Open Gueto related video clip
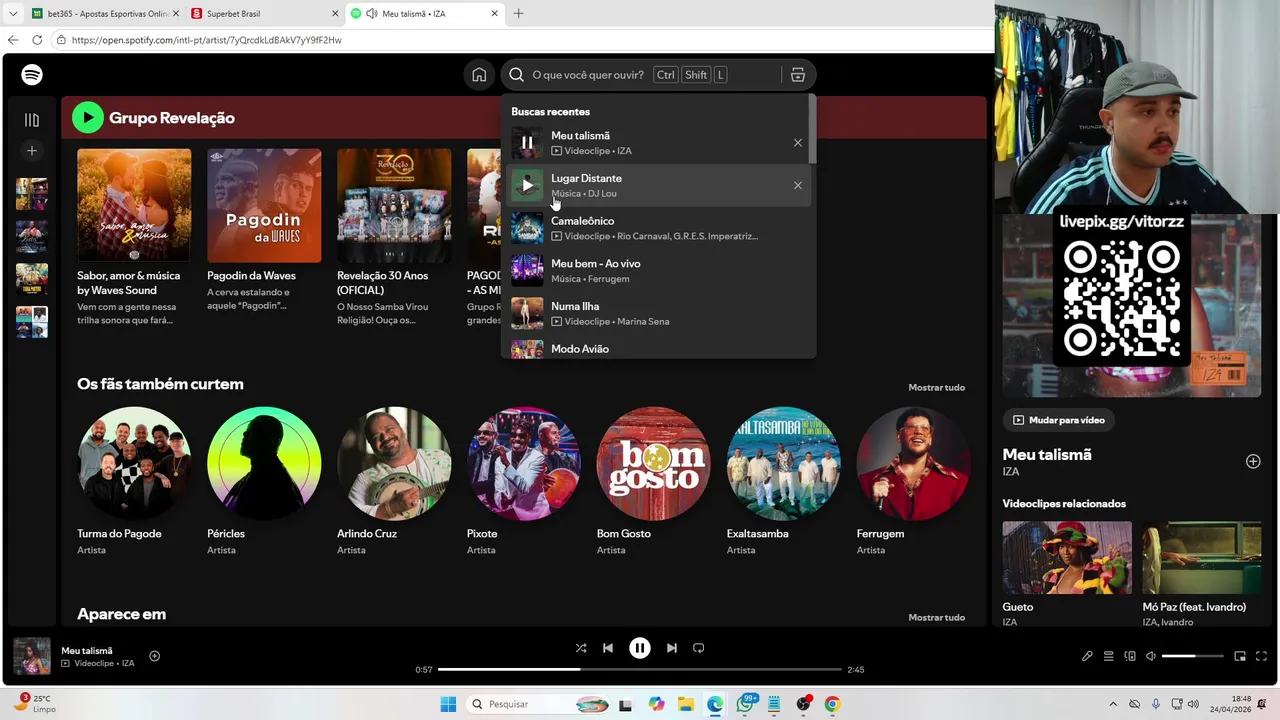The height and width of the screenshot is (720, 1280). (1067, 574)
